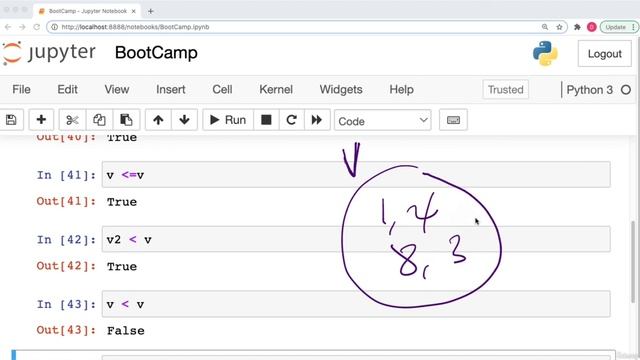
Task: Click into cell In [42] code input
Action: point(356,239)
